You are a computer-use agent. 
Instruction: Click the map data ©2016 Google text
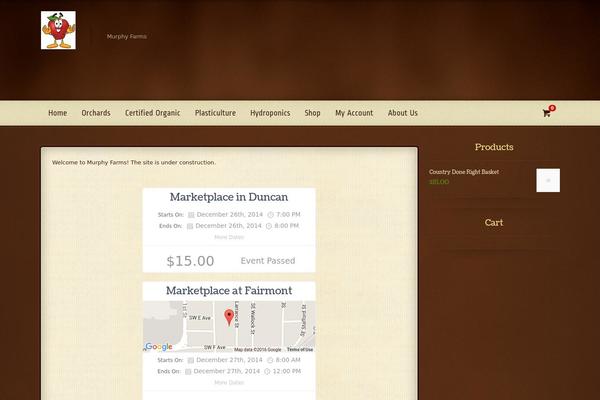pyautogui.click(x=258, y=349)
